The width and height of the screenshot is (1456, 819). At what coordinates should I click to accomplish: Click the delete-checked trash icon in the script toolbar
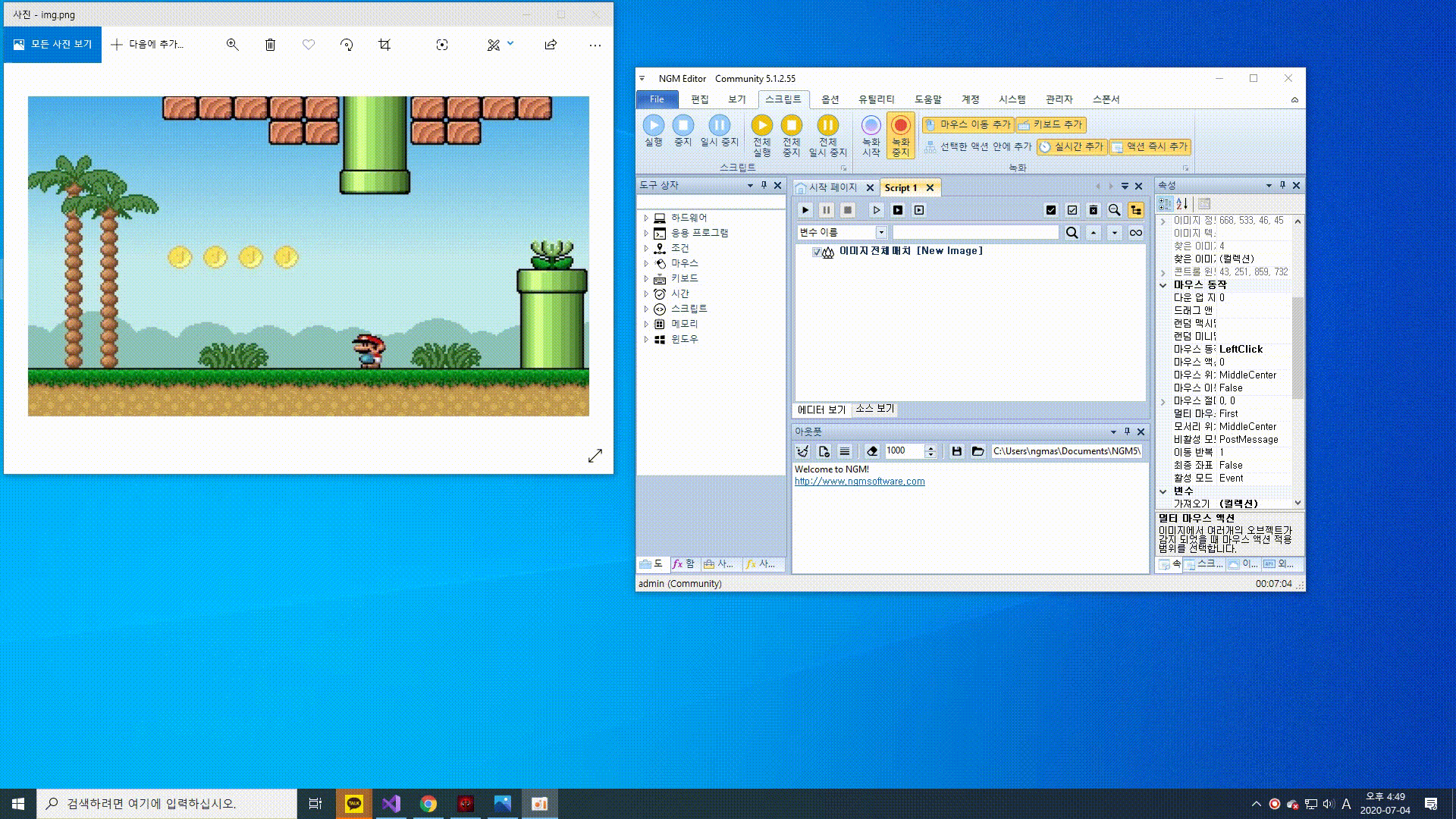[1093, 210]
